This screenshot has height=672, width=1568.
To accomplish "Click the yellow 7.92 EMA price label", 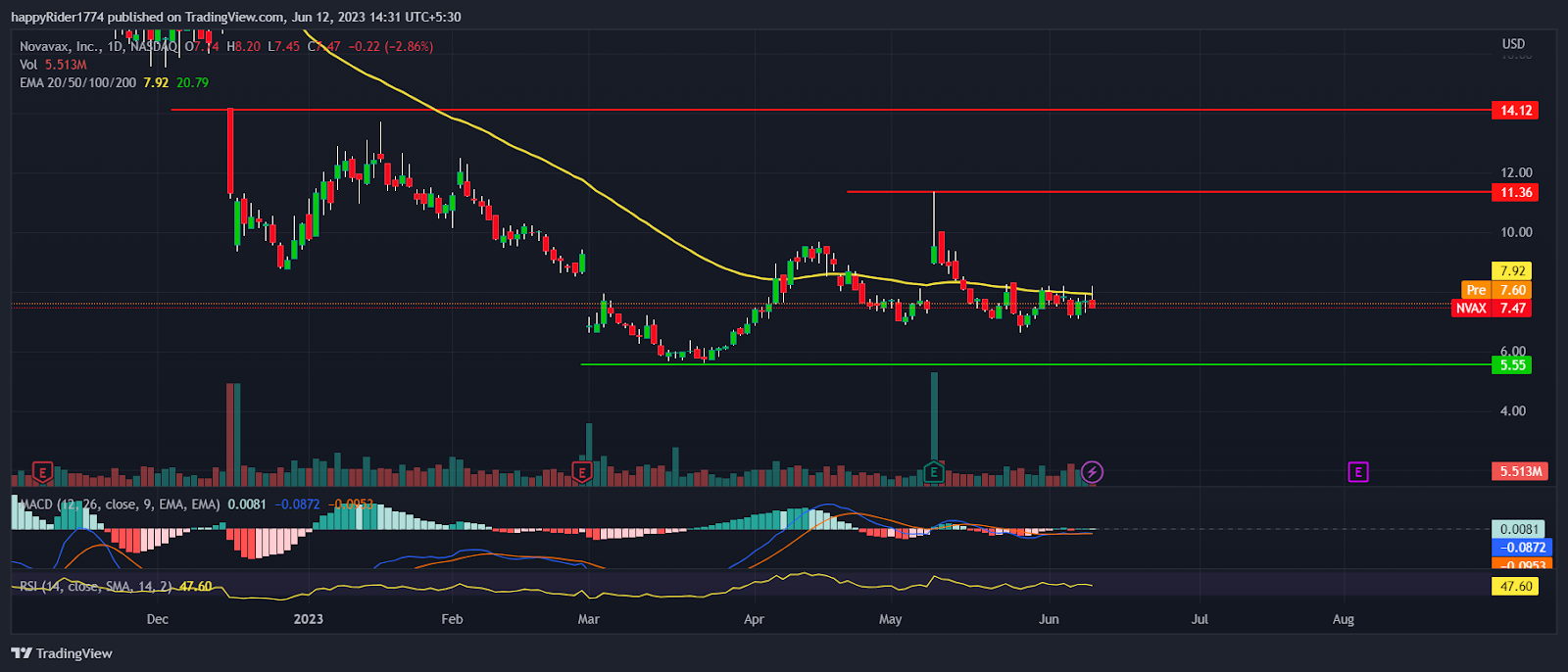I will [x=1511, y=271].
